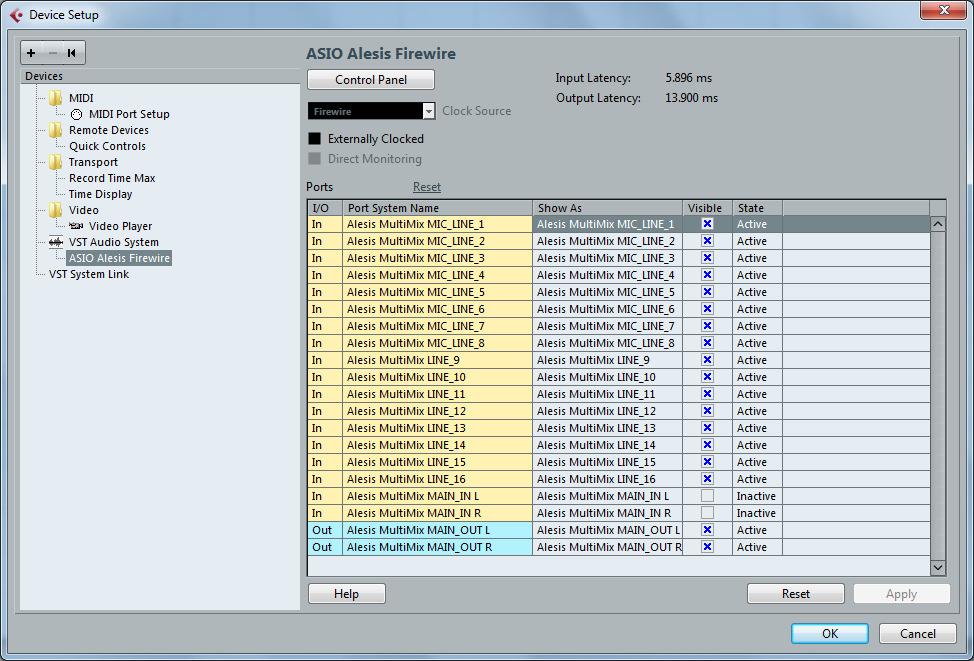Click the Show As cell for LINE_14
The height and width of the screenshot is (661, 974).
tap(608, 445)
